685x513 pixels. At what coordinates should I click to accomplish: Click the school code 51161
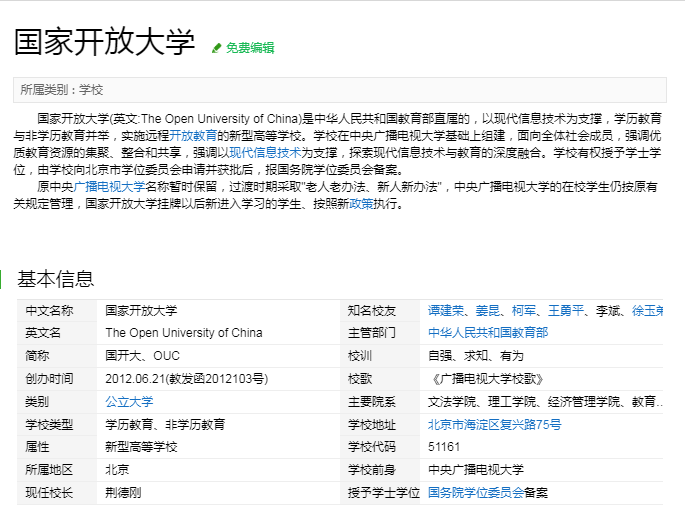click(x=444, y=447)
